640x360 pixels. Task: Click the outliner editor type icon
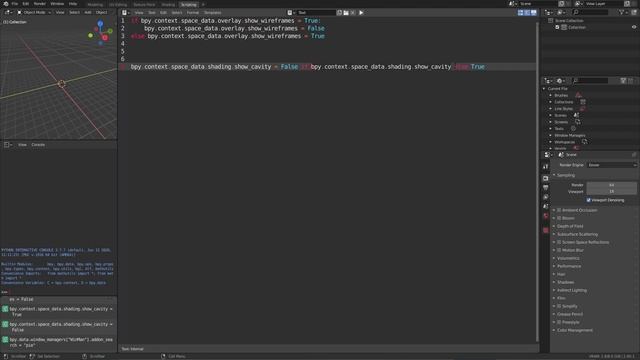tap(549, 13)
